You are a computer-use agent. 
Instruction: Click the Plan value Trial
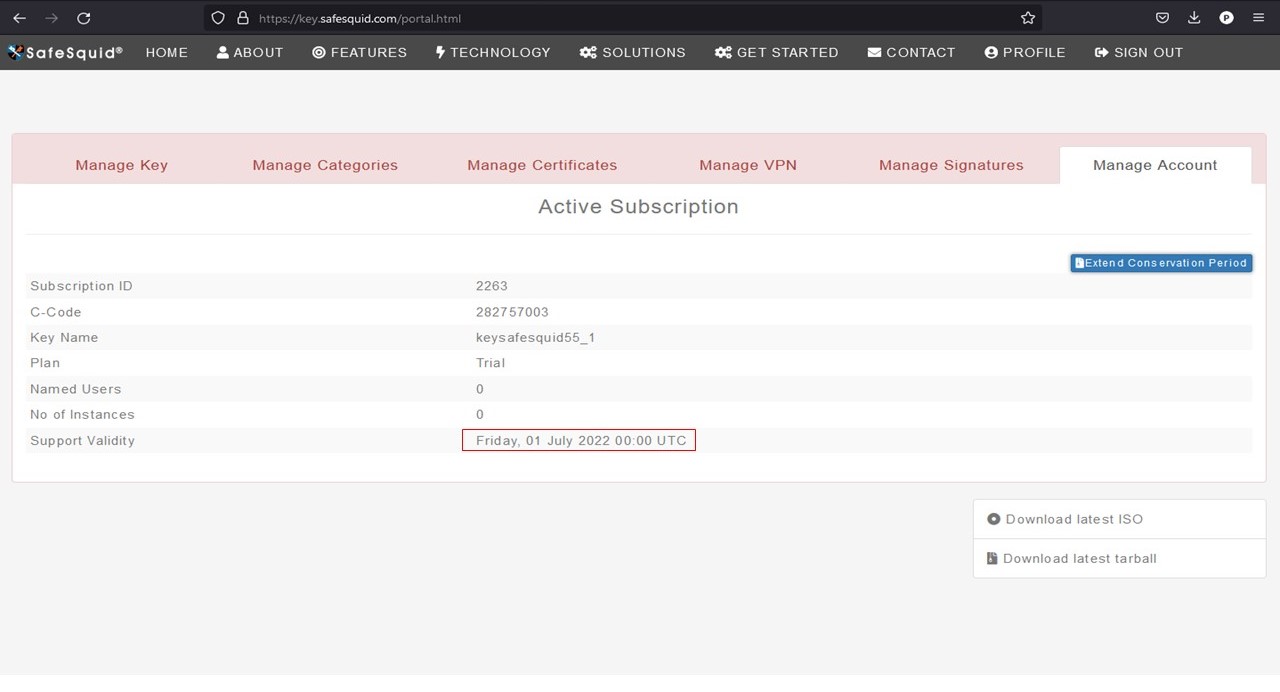tap(490, 363)
